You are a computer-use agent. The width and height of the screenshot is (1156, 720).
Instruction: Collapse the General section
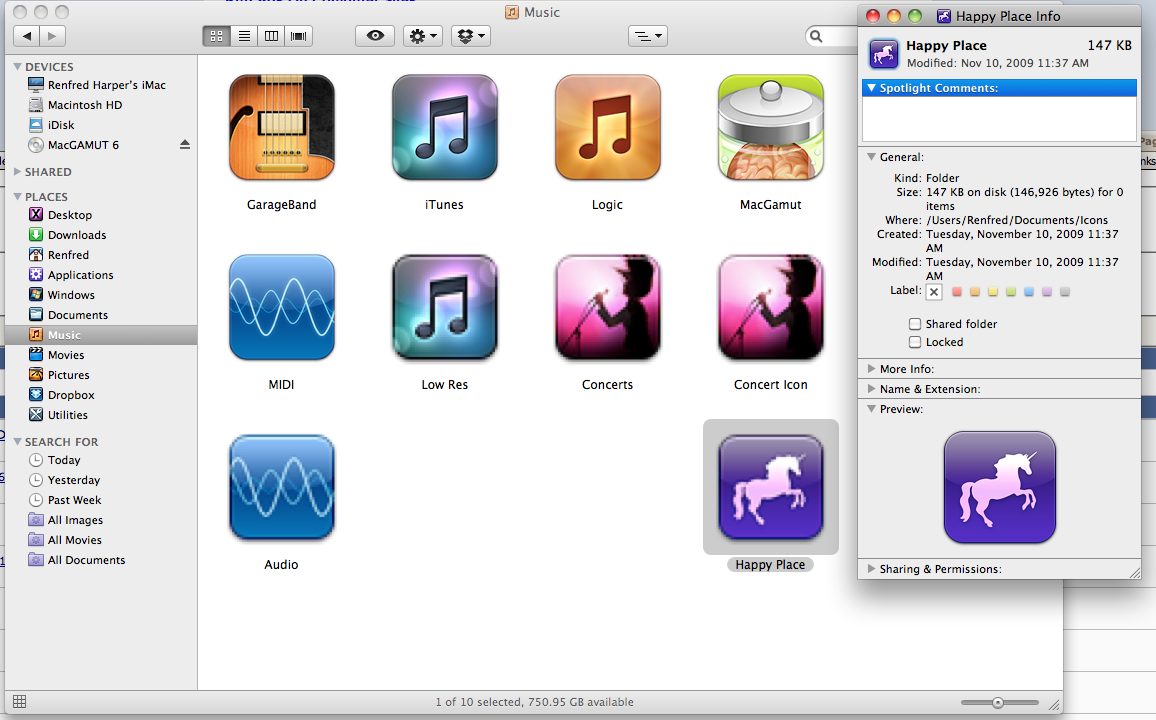871,157
